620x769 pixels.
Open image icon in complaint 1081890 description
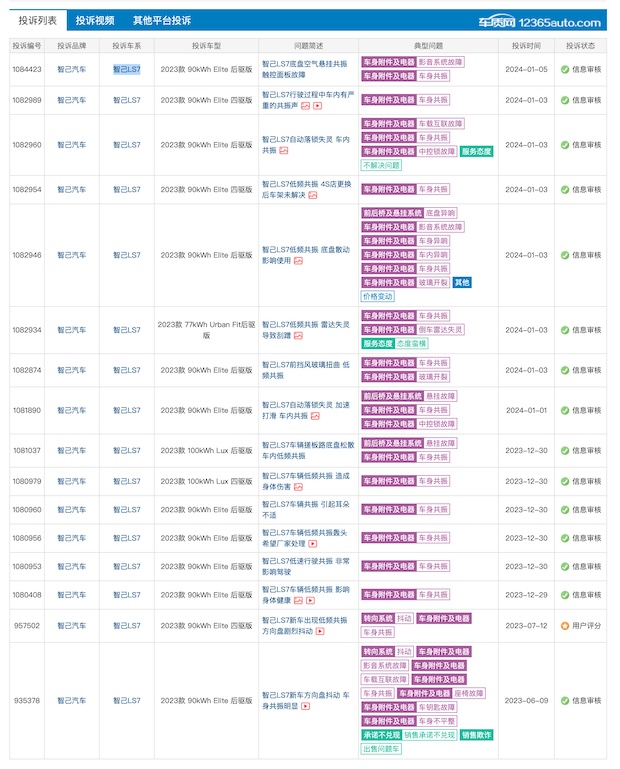(315, 416)
